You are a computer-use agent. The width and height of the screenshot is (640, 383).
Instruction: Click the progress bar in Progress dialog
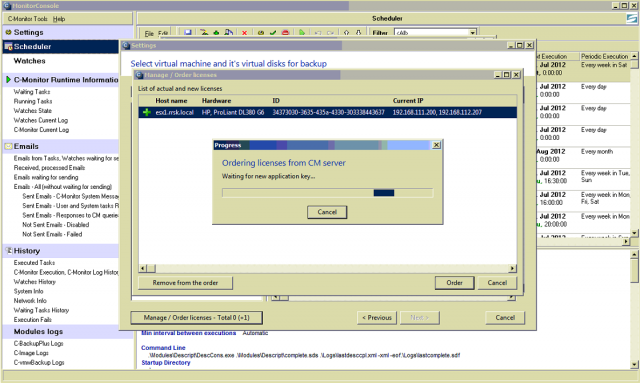tap(327, 193)
